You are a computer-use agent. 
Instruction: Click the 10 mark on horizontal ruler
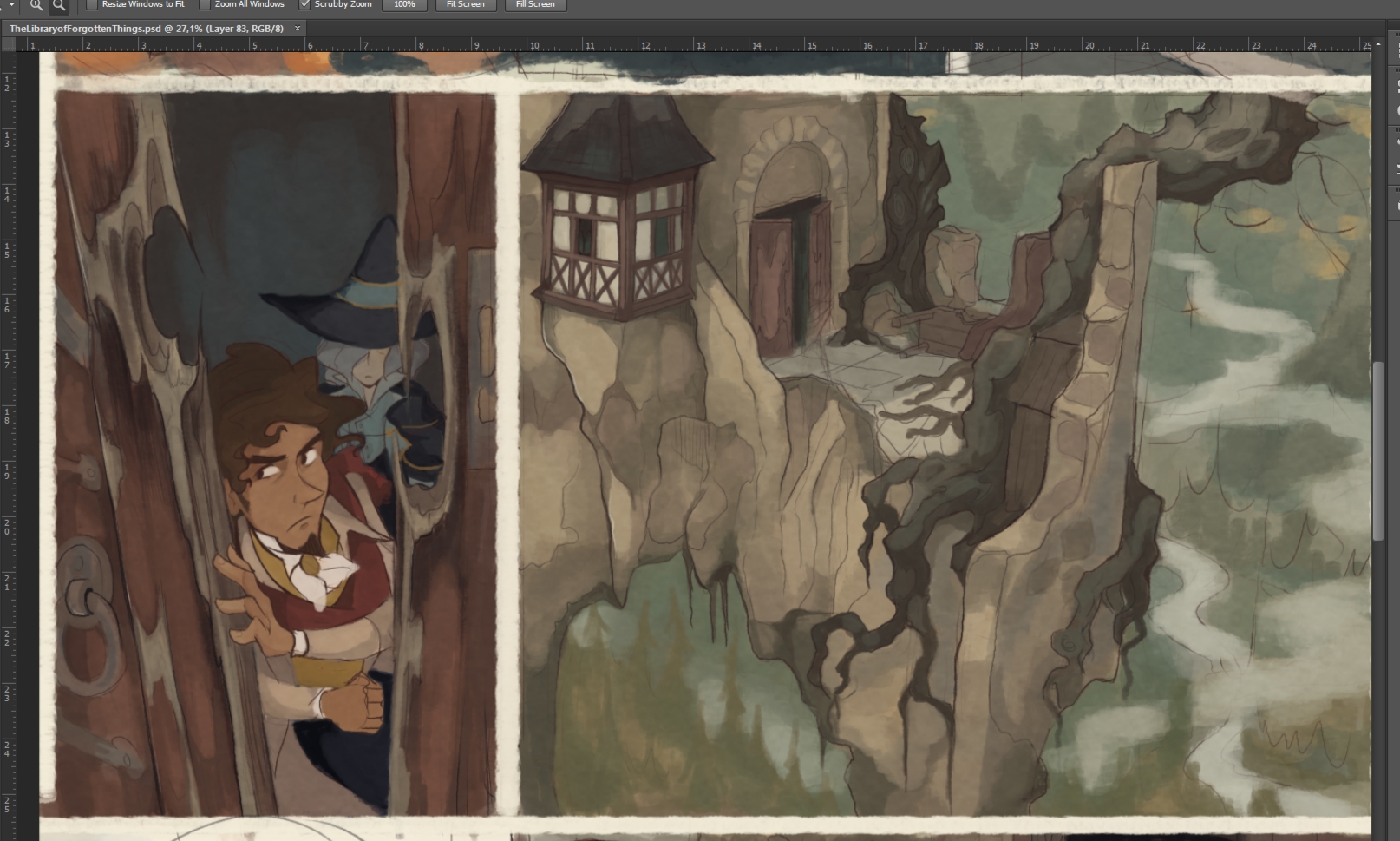(534, 45)
